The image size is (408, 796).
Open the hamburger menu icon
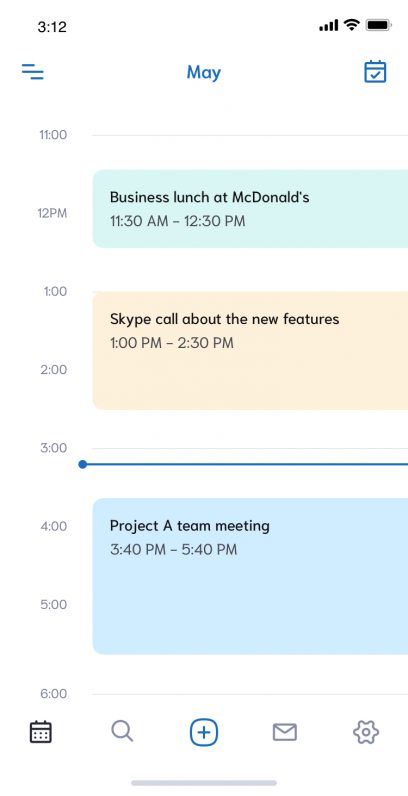(x=32, y=72)
